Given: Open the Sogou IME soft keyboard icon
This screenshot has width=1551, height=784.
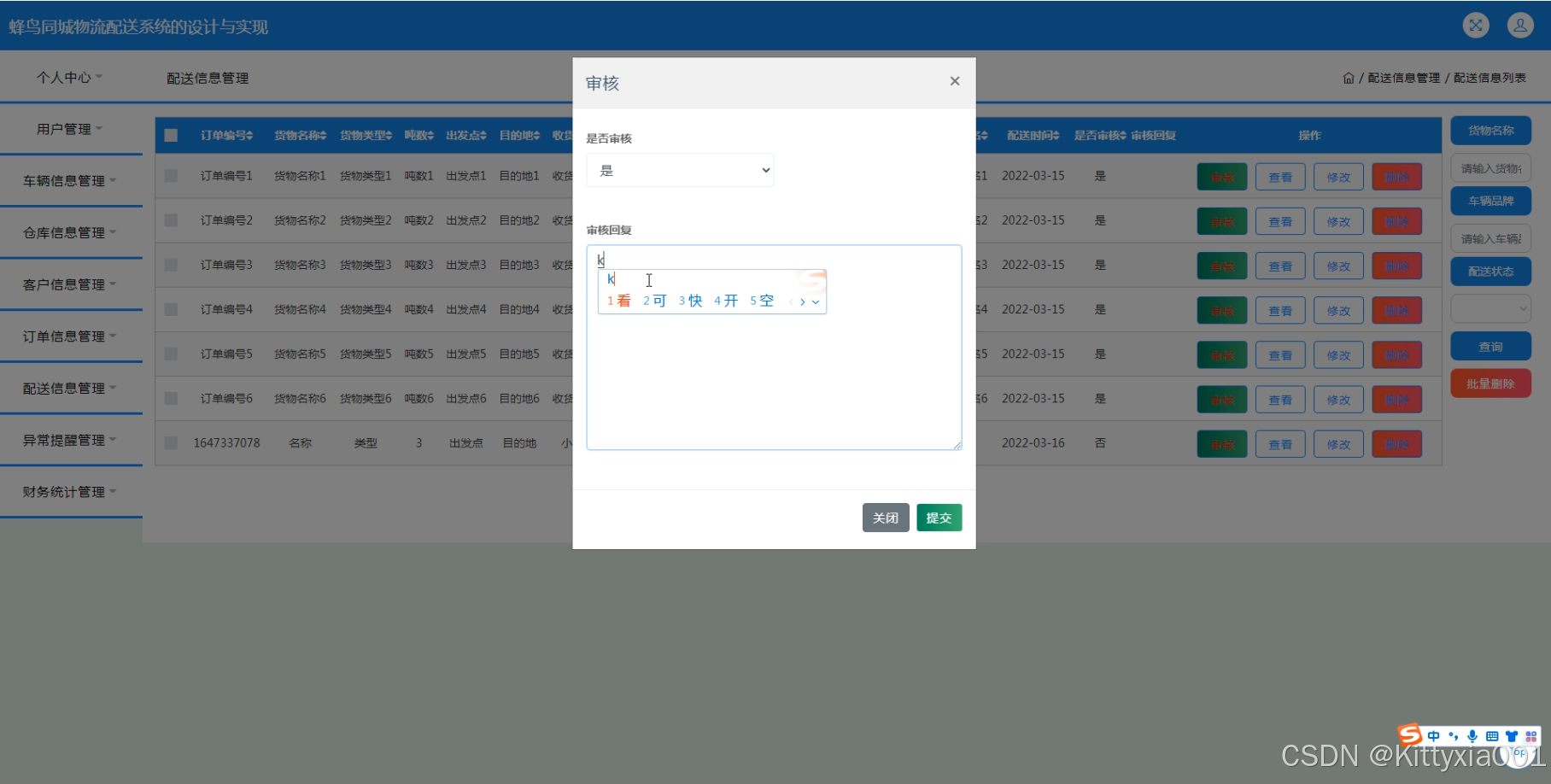Looking at the screenshot, I should coord(1492,736).
